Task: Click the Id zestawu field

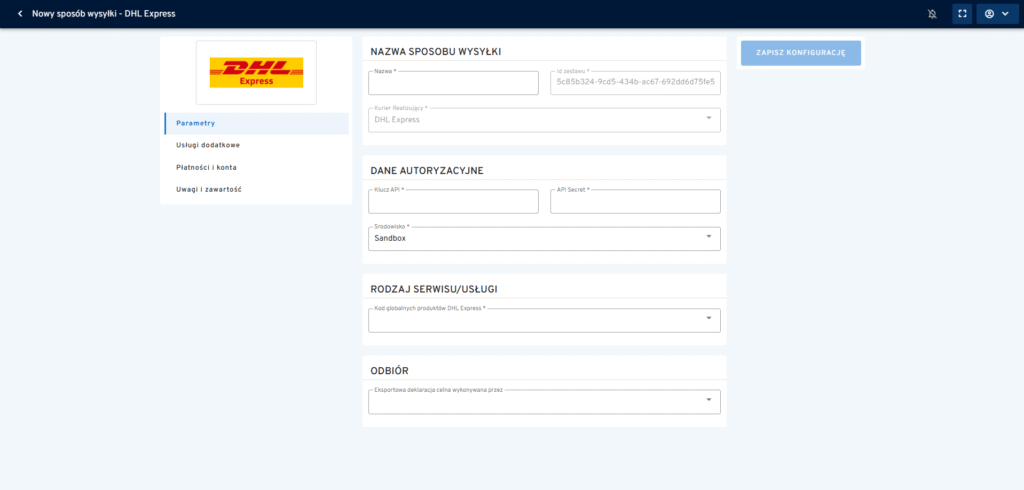Action: pos(634,83)
